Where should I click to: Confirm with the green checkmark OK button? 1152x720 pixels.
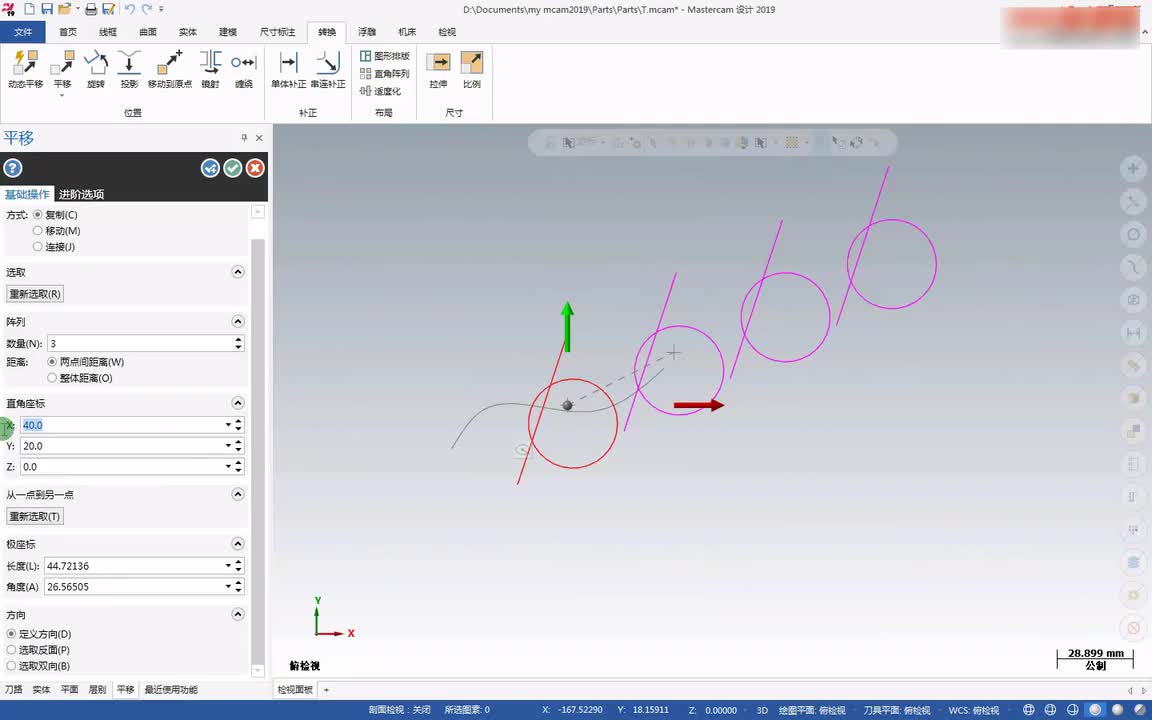click(x=233, y=168)
